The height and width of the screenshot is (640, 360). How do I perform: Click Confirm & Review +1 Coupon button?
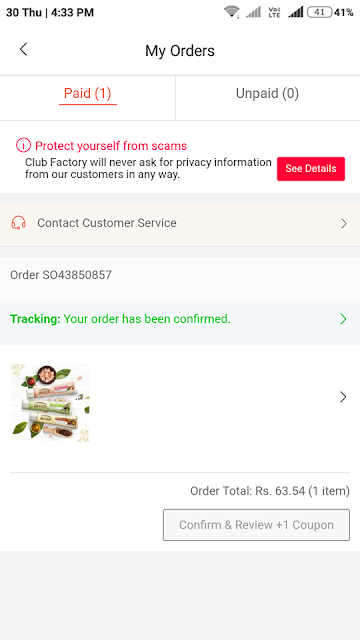click(256, 524)
